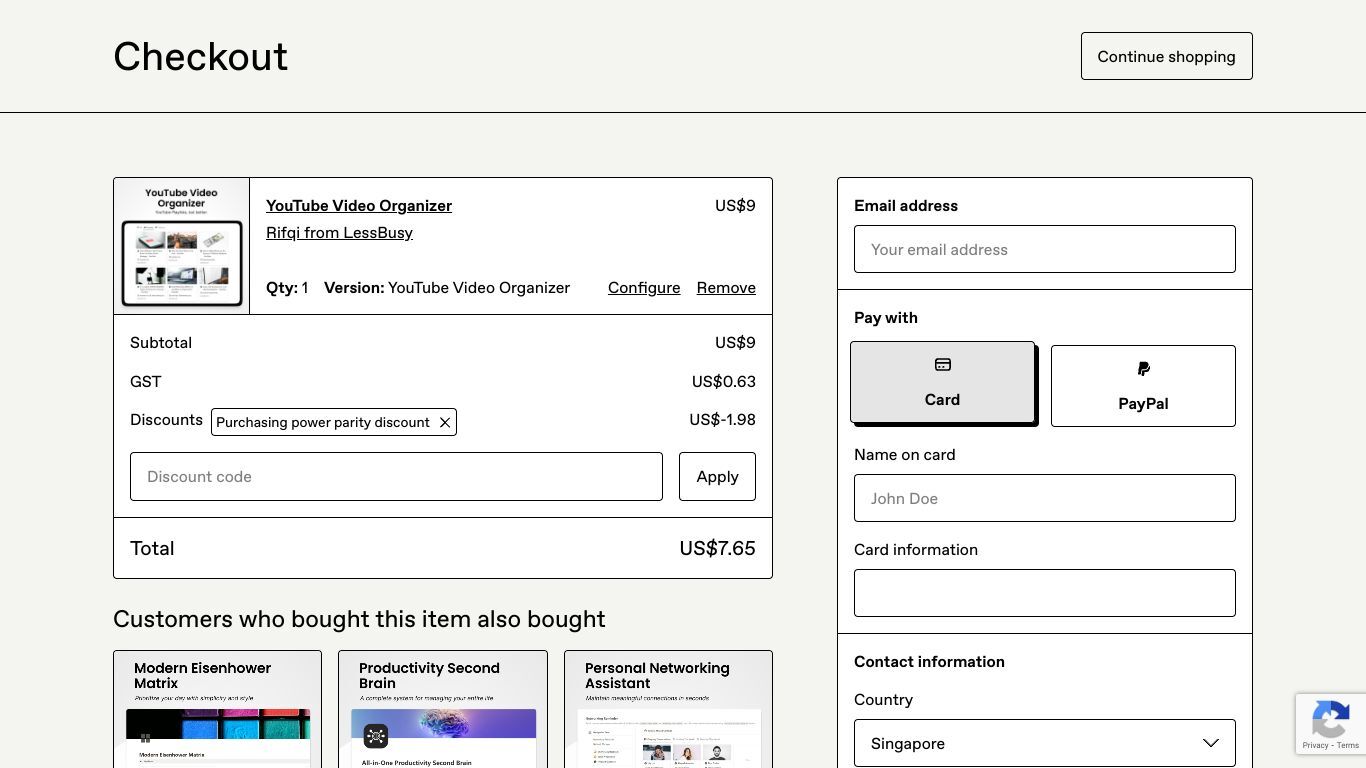Viewport: 1366px width, 768px height.
Task: Open Rifqi from LessBusy seller link
Action: (x=339, y=232)
